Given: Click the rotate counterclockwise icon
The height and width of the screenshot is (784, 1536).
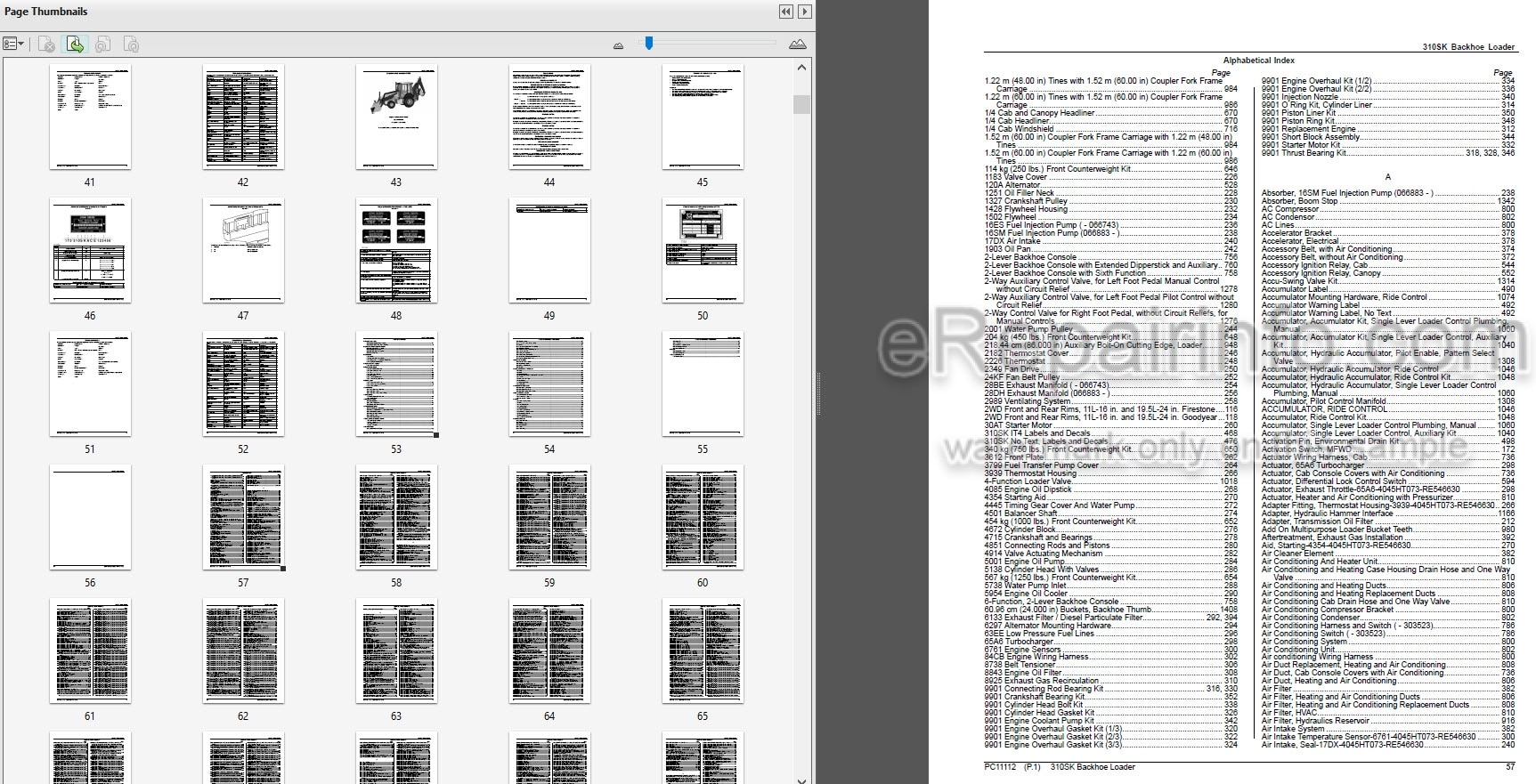Looking at the screenshot, I should pos(103,44).
